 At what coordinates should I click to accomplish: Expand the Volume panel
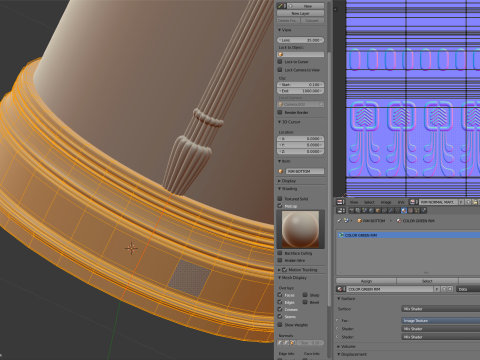(x=339, y=347)
